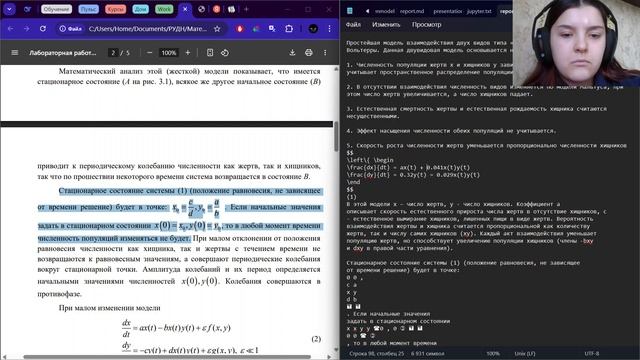Open a new browser tab
640x360 pixels.
(x=246, y=9)
